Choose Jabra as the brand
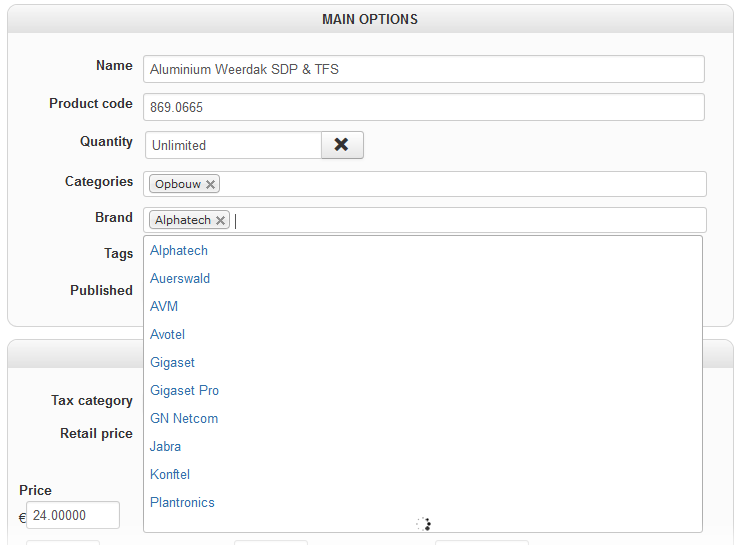 (165, 447)
